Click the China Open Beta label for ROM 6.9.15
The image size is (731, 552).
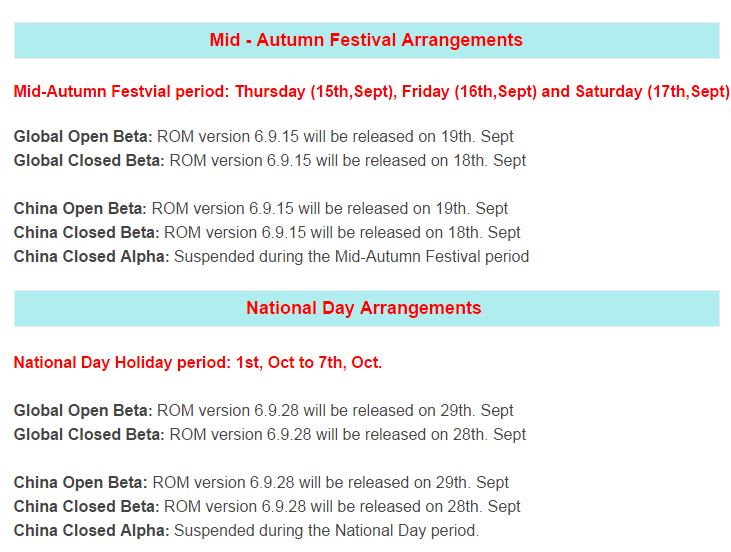pyautogui.click(x=80, y=209)
